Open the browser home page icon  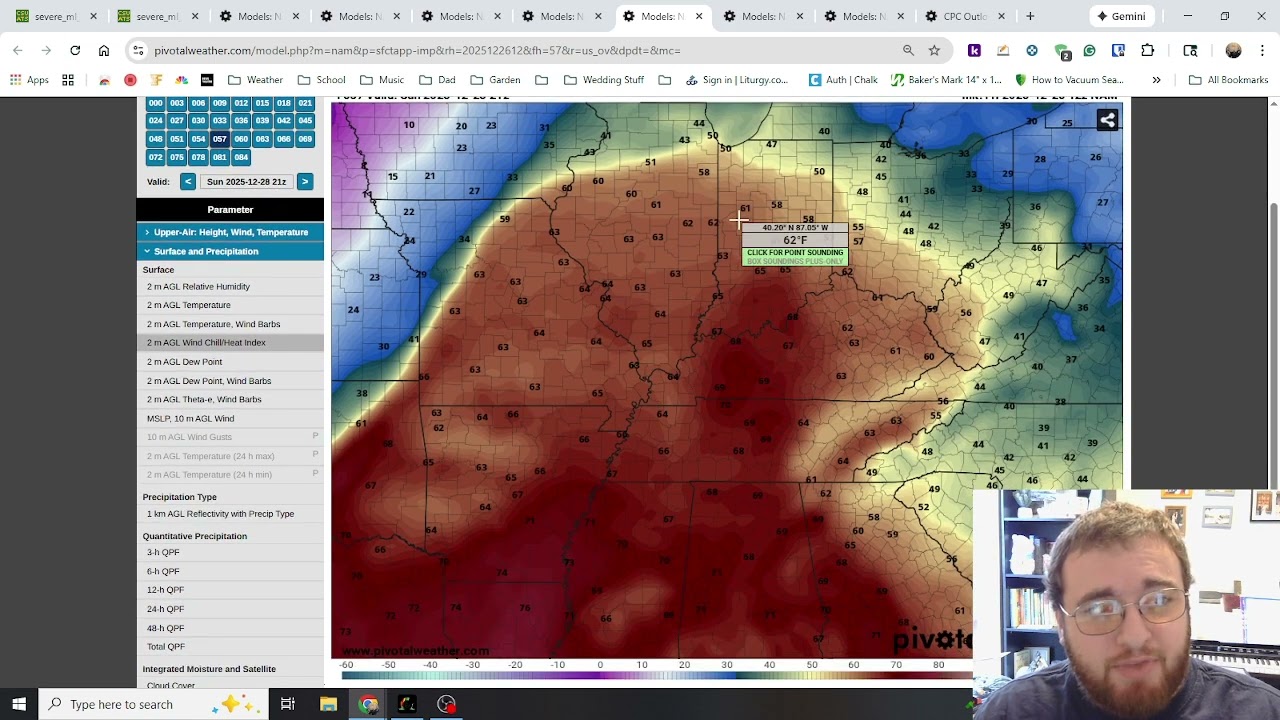pyautogui.click(x=104, y=50)
